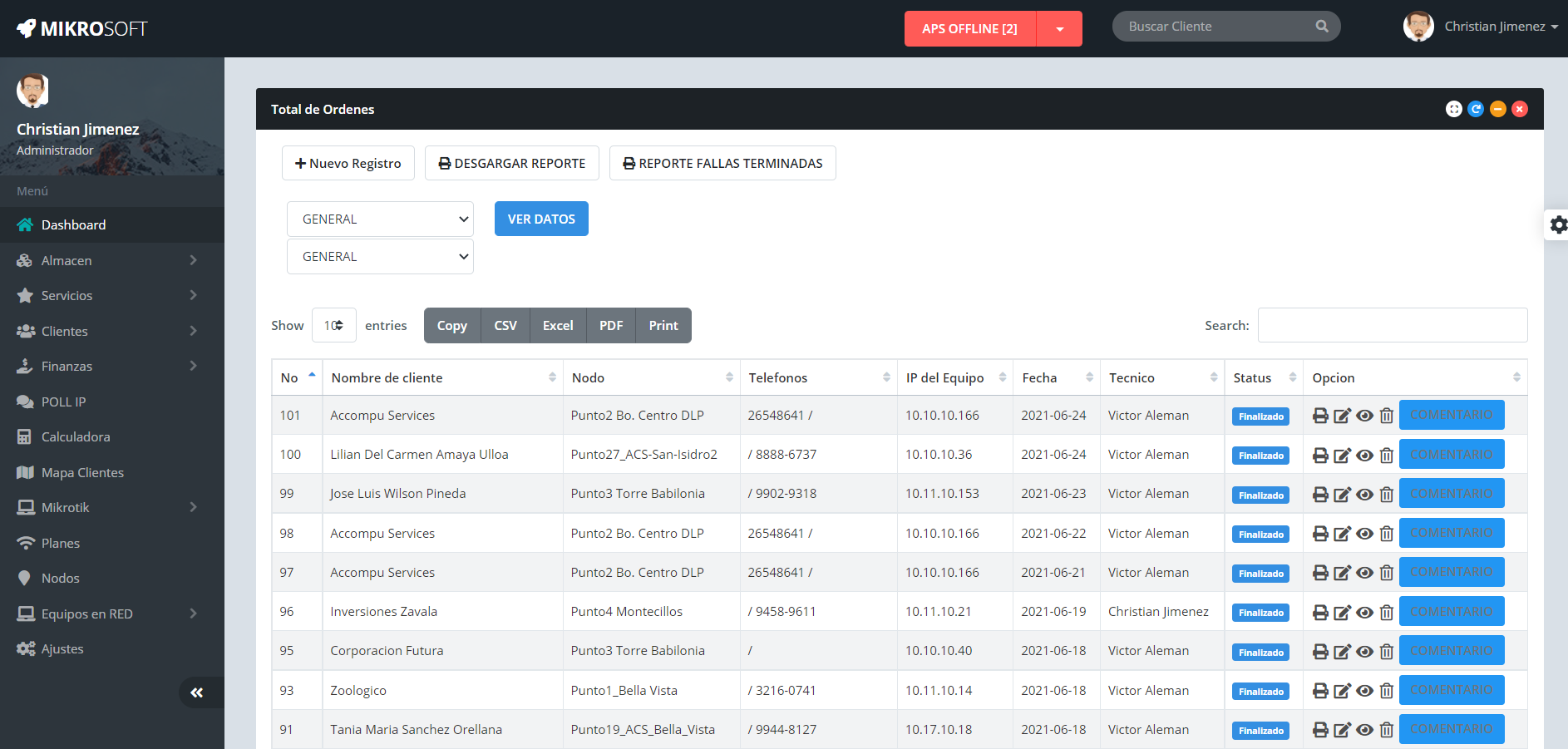Viewport: 1568px width, 749px height.
Task: Click Christian Jimenez avatar in top bar
Action: (1418, 27)
